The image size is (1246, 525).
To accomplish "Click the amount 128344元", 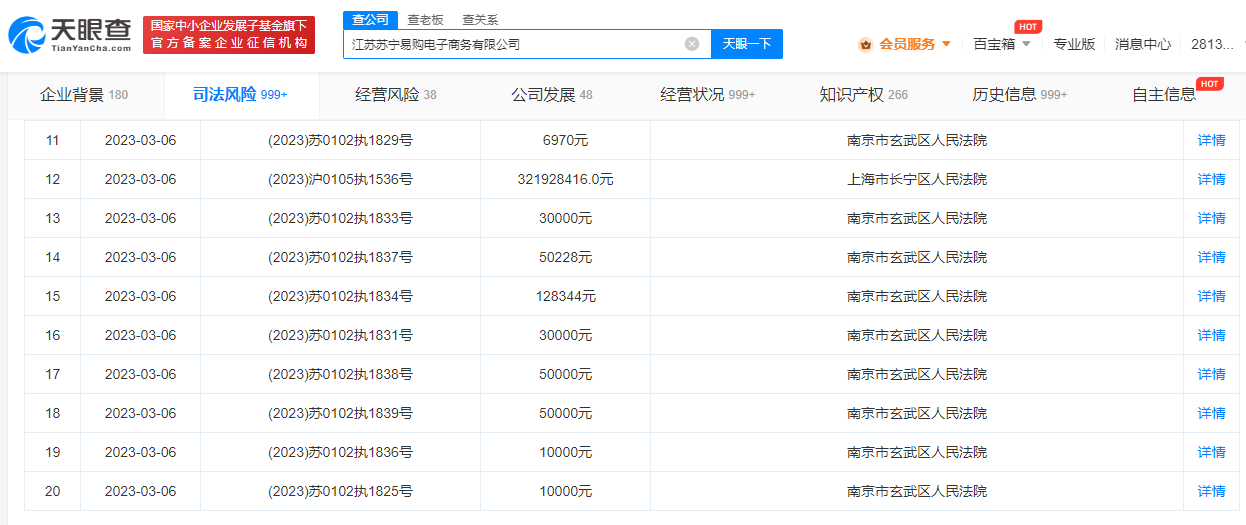I will click(x=565, y=296).
